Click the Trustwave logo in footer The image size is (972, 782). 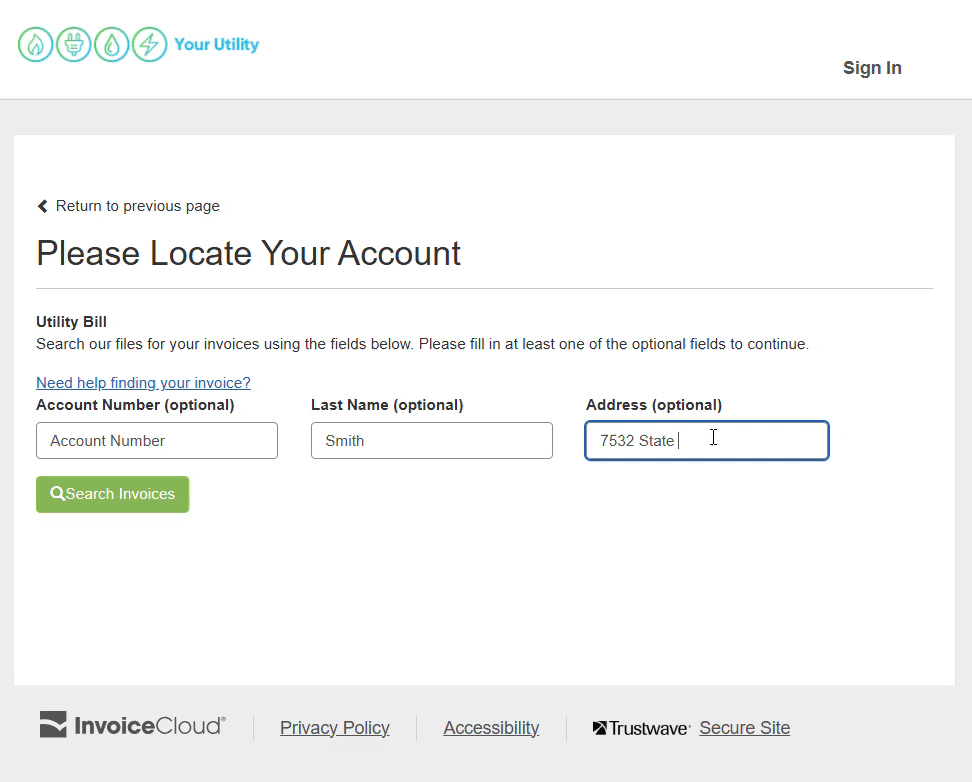pyautogui.click(x=641, y=729)
